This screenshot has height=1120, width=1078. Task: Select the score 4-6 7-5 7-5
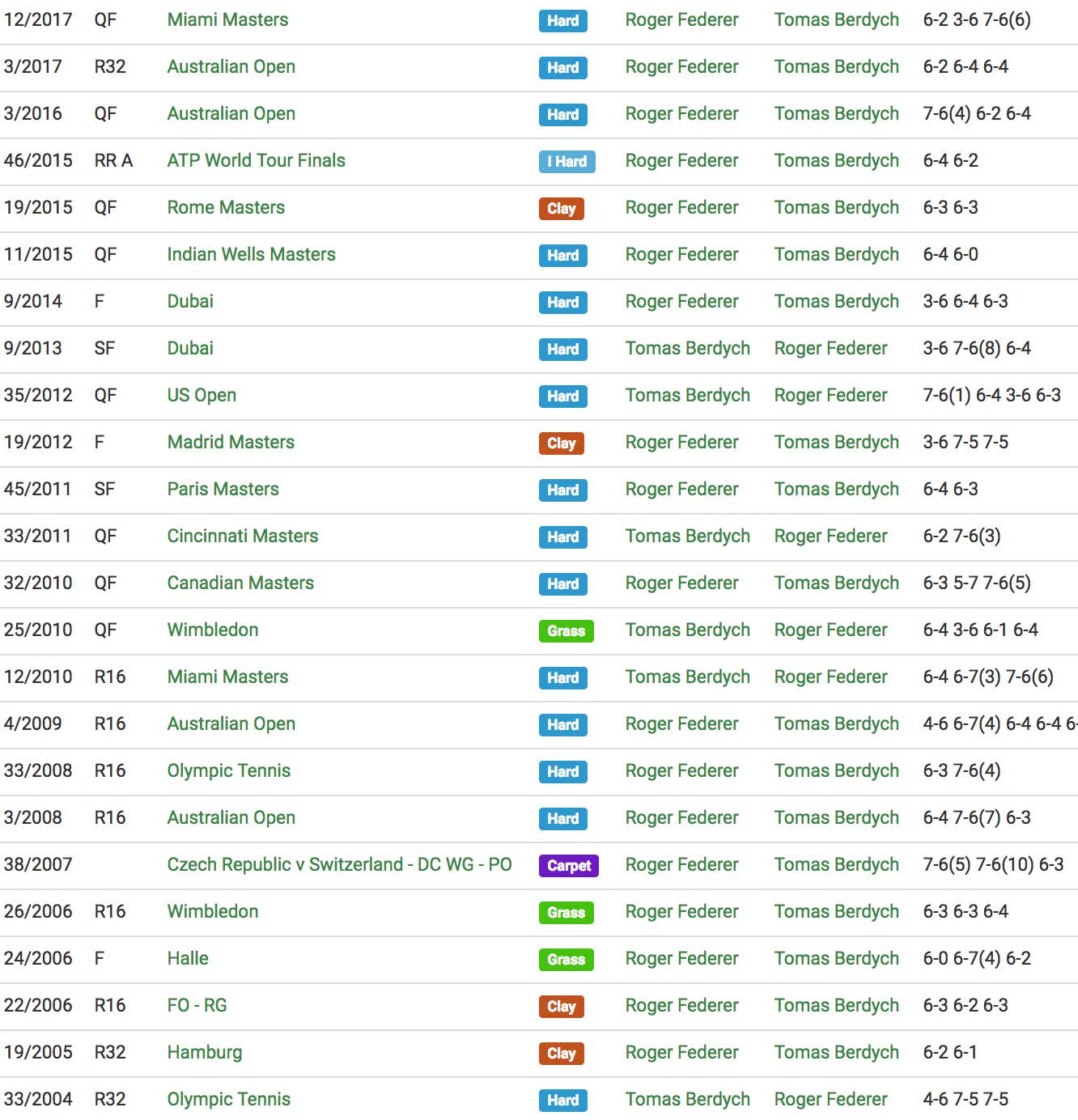(x=966, y=1099)
